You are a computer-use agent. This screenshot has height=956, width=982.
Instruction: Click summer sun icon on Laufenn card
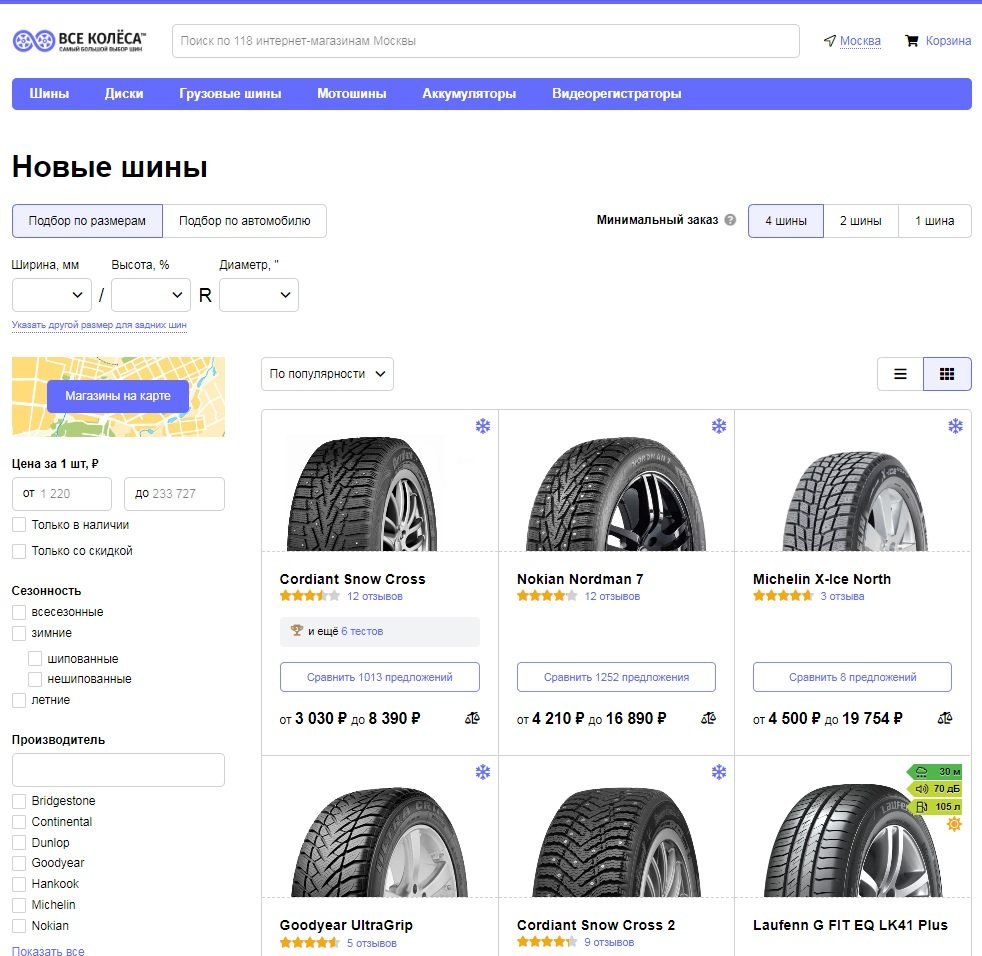pyautogui.click(x=954, y=824)
